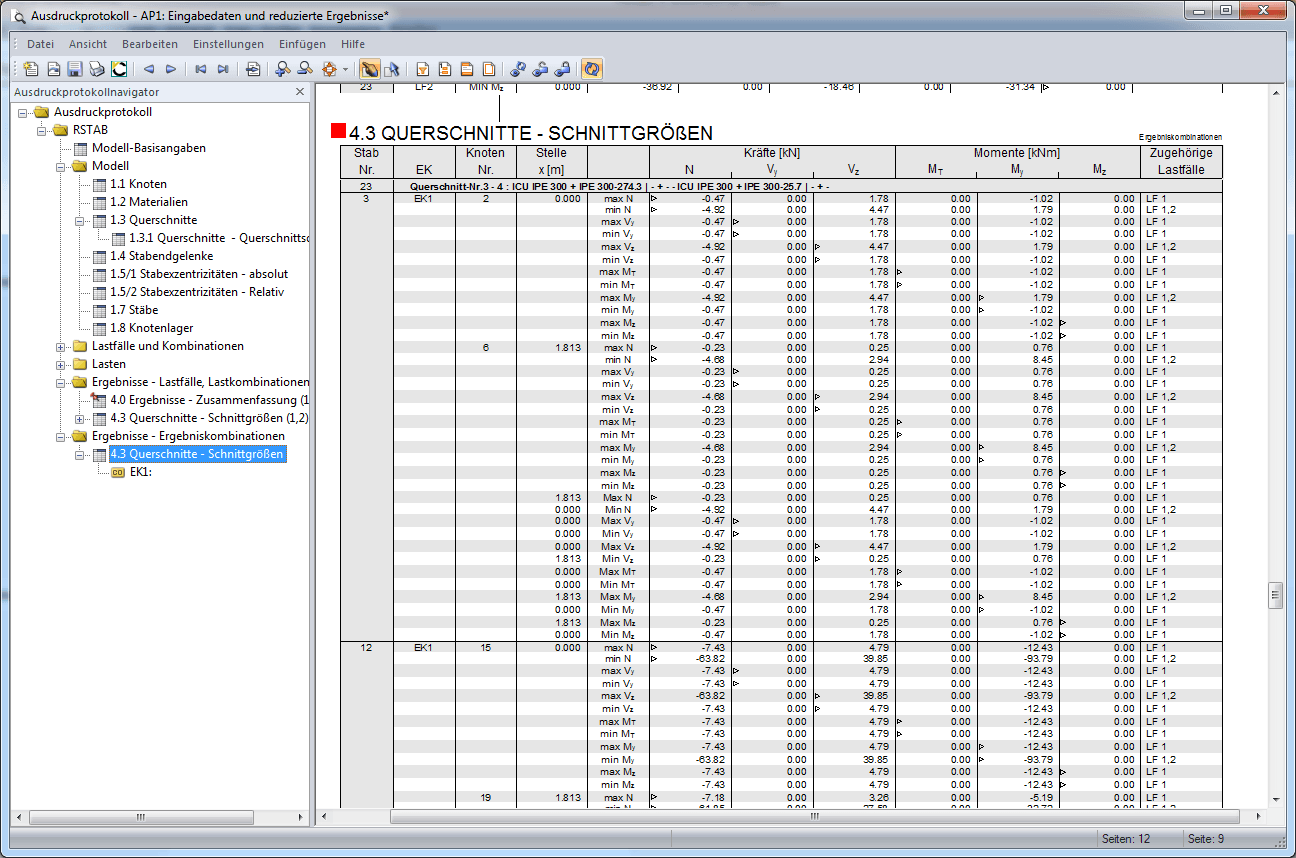This screenshot has width=1296, height=858.
Task: Select 1.3.1 Querschnitte entry
Action: point(218,238)
